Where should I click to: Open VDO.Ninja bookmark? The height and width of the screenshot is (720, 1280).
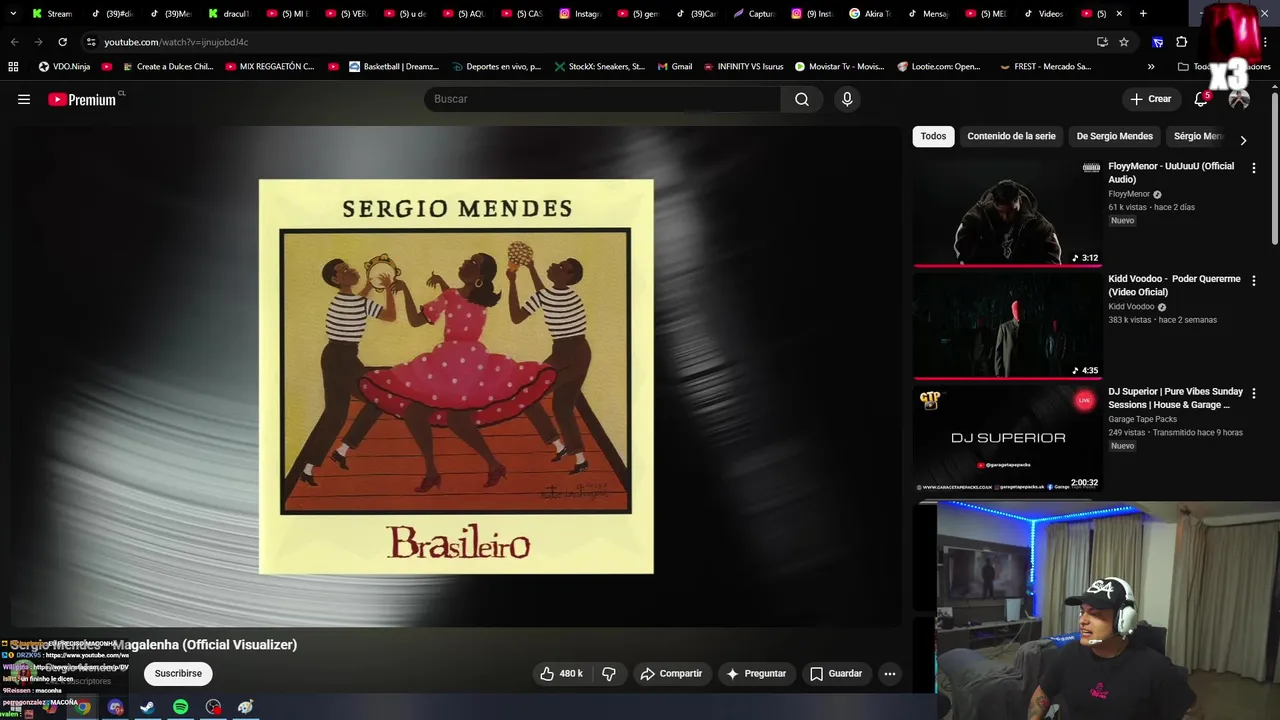[64, 67]
